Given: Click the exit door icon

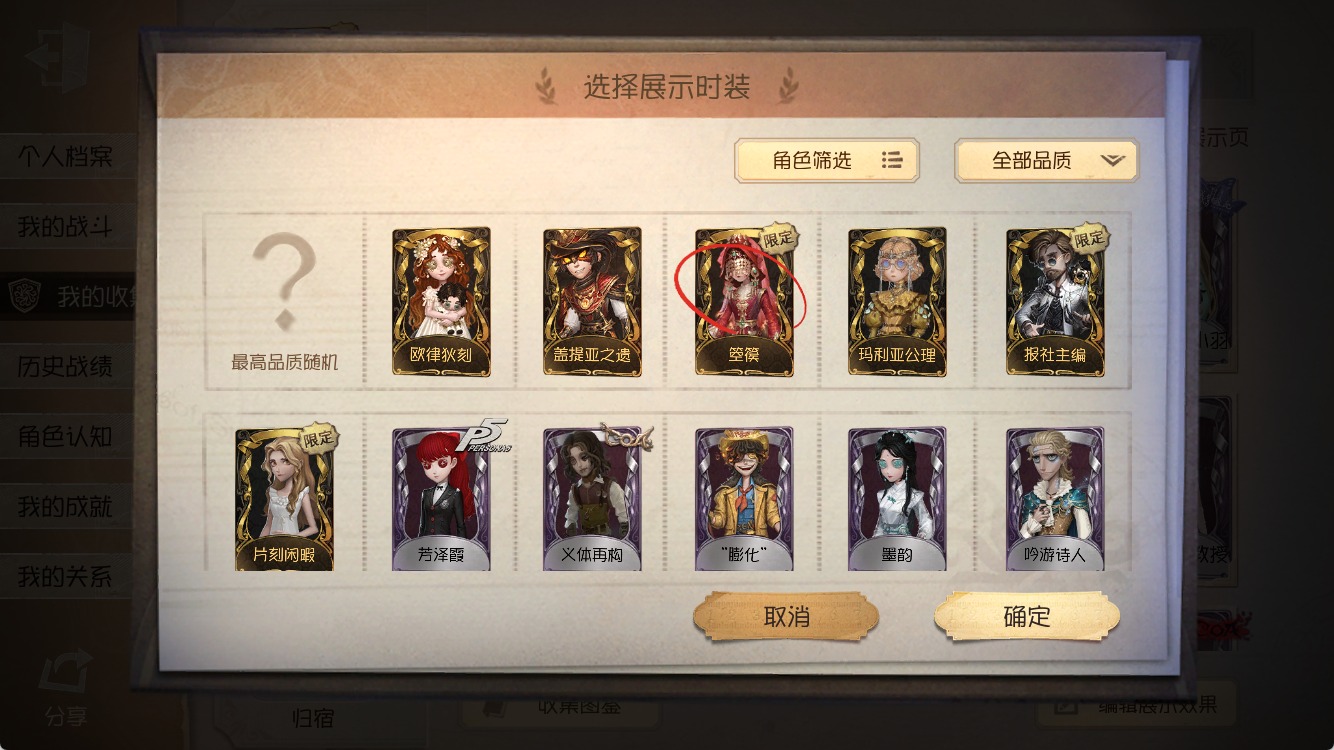Looking at the screenshot, I should point(57,56).
